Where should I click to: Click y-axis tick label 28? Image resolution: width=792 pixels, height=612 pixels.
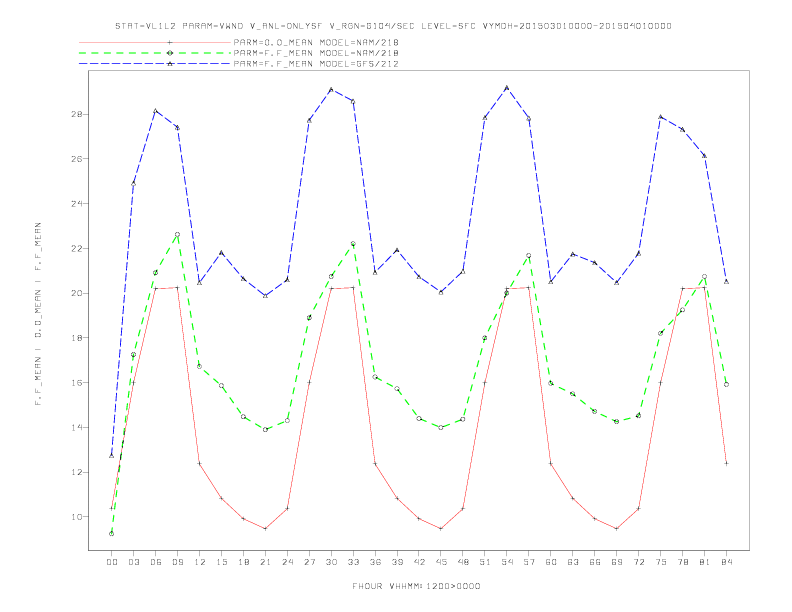coord(77,114)
